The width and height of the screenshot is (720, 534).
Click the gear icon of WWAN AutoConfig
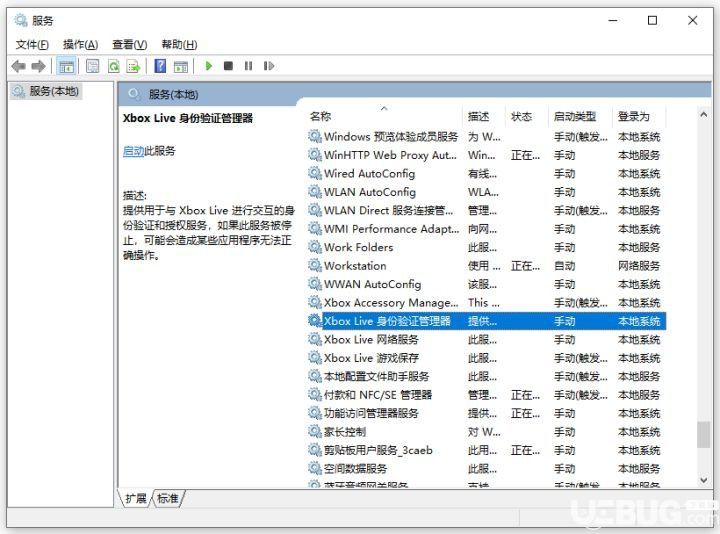pos(315,284)
